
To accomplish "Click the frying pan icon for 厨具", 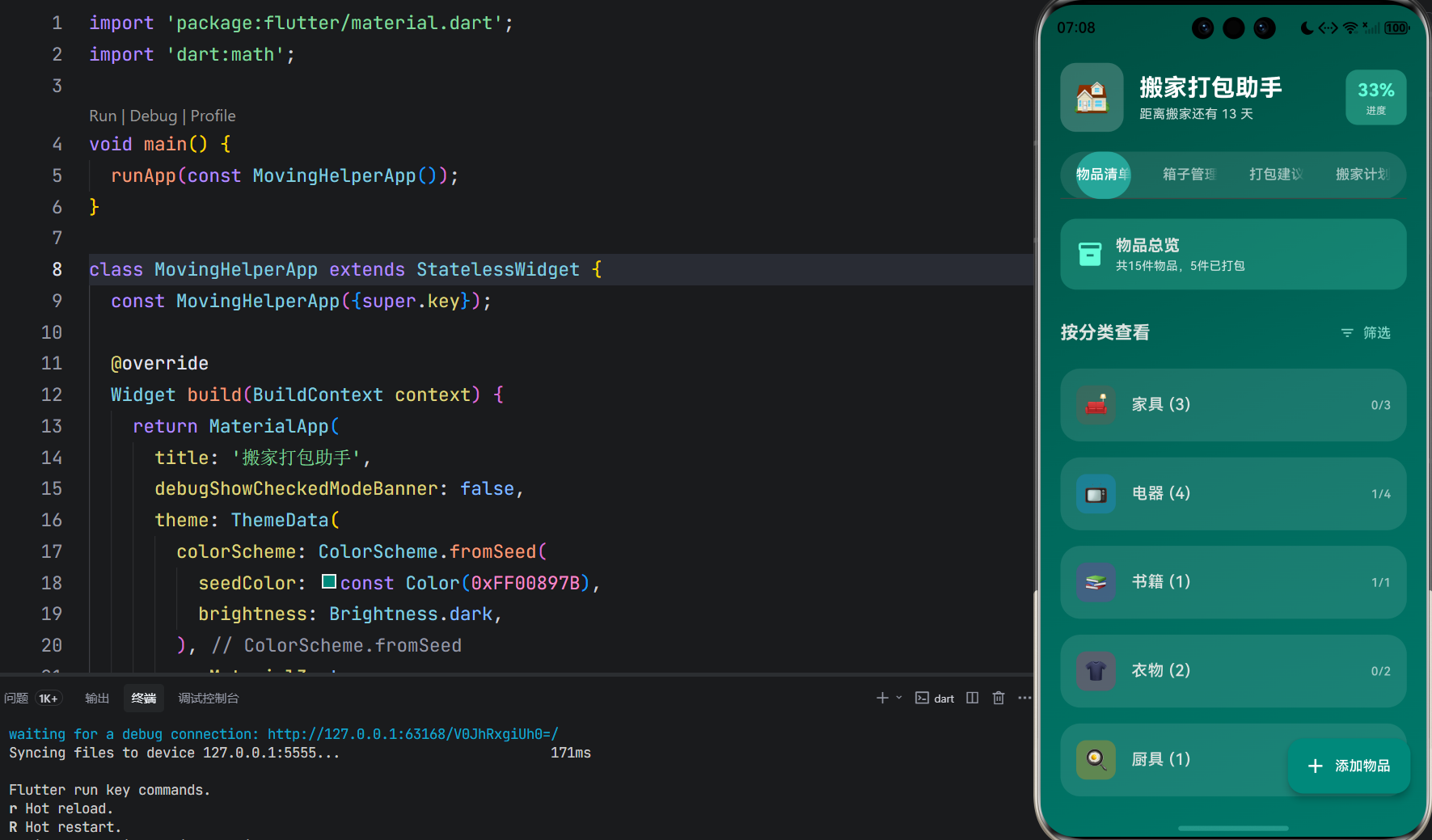I will tap(1096, 760).
